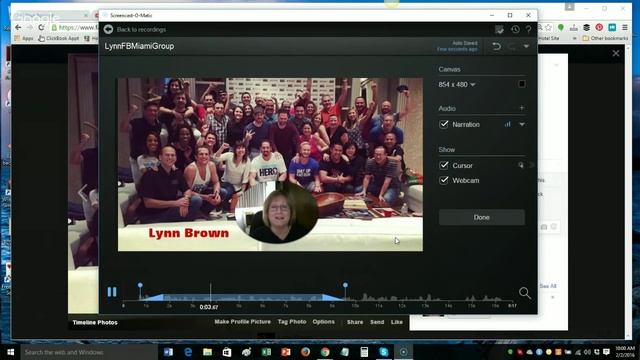This screenshot has height=360, width=640.
Task: Open the help question mark icon
Action: tap(529, 29)
